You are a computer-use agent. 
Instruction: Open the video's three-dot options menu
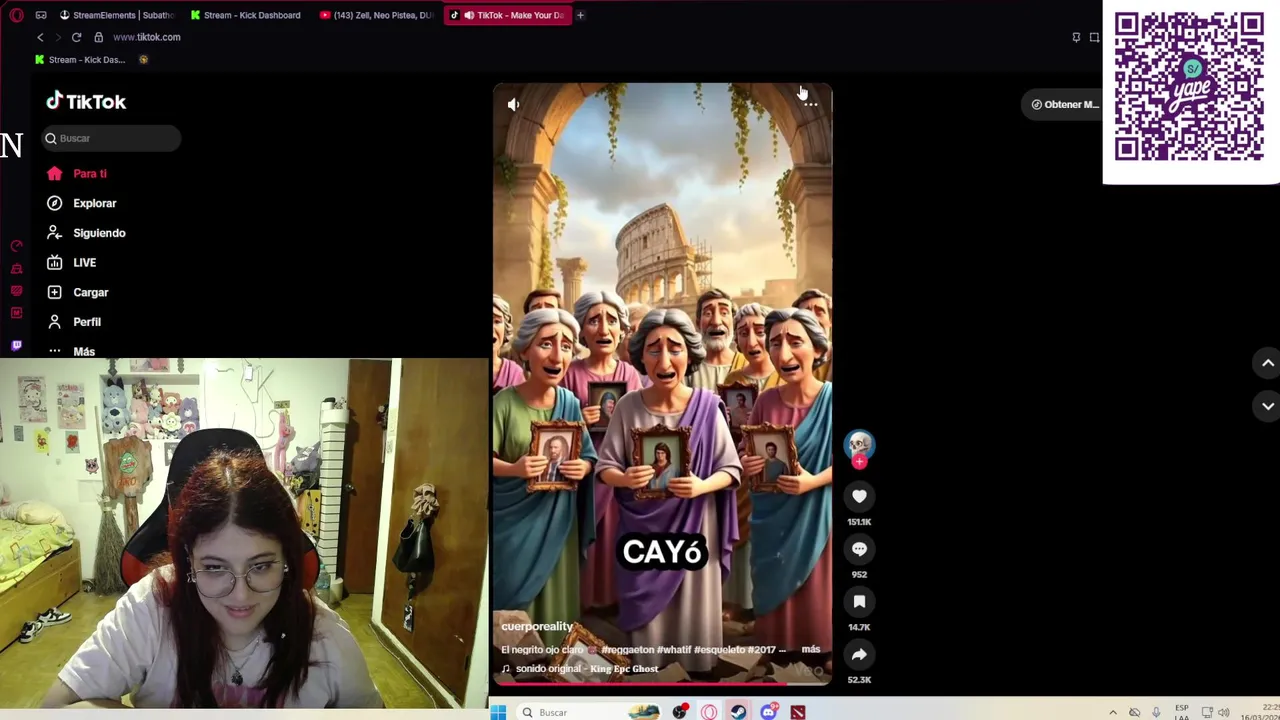pos(811,104)
